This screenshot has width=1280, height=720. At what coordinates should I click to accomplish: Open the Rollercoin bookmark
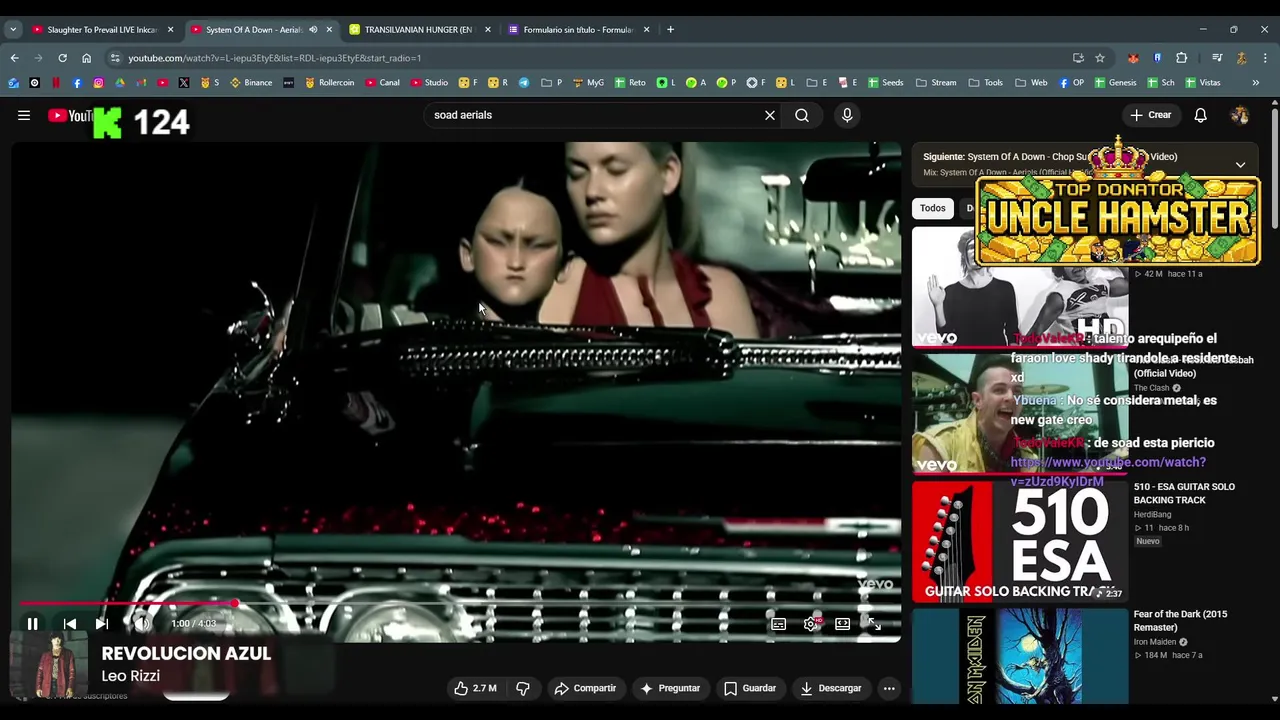(329, 83)
